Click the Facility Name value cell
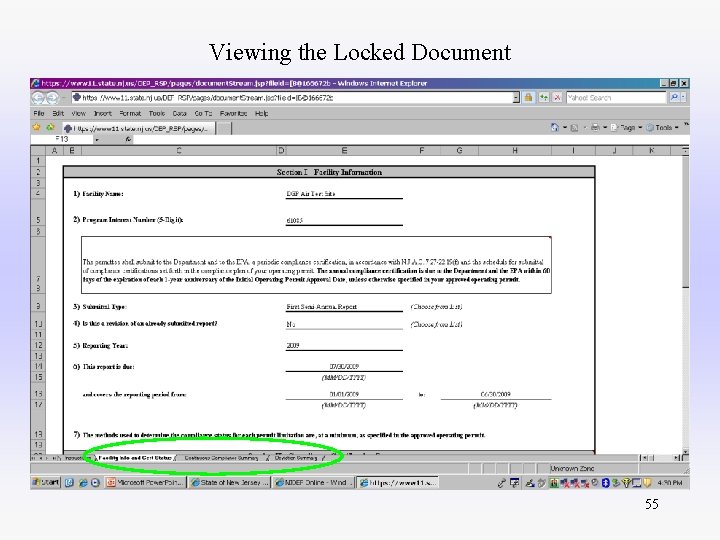Viewport: 720px width, 540px height. pyautogui.click(x=344, y=194)
